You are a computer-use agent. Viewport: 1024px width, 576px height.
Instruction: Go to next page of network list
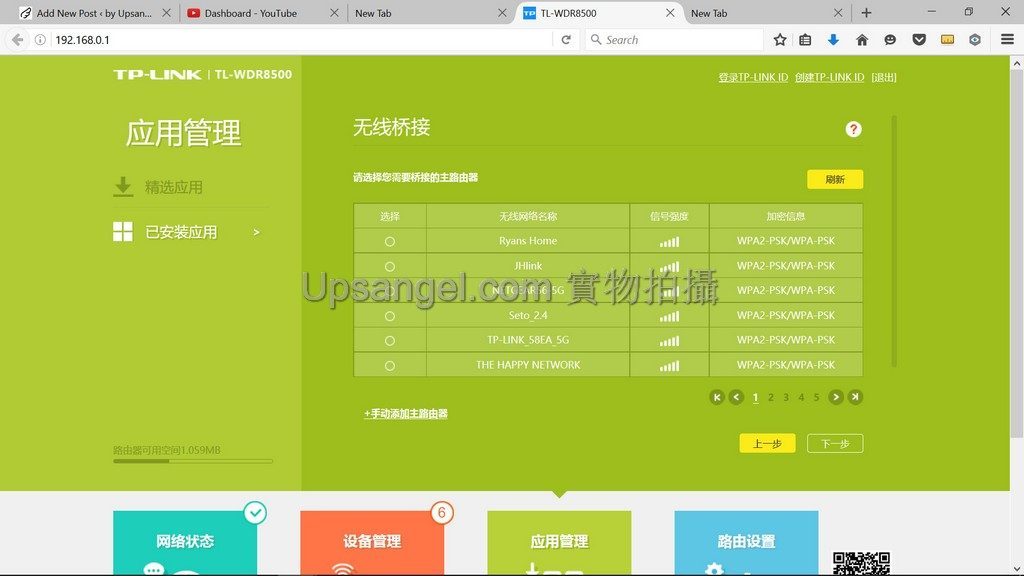835,397
